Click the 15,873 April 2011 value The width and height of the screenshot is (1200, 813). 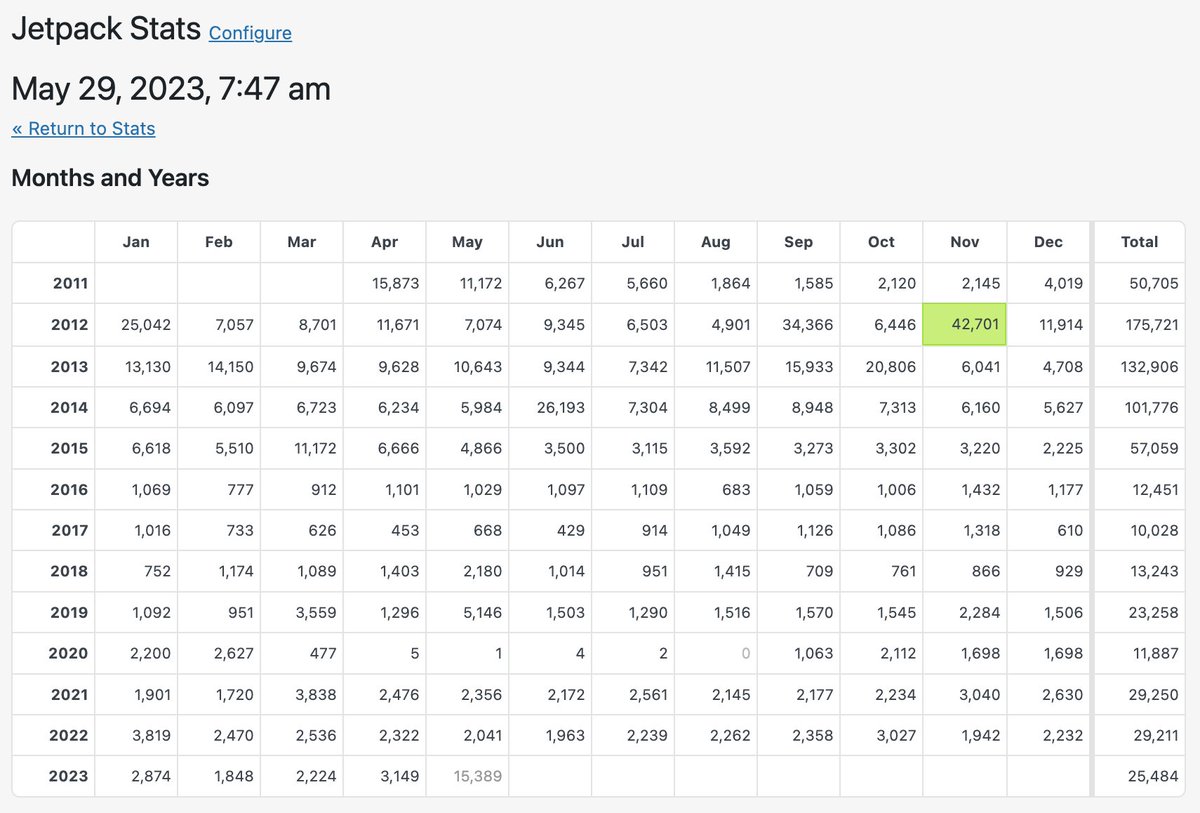point(395,284)
